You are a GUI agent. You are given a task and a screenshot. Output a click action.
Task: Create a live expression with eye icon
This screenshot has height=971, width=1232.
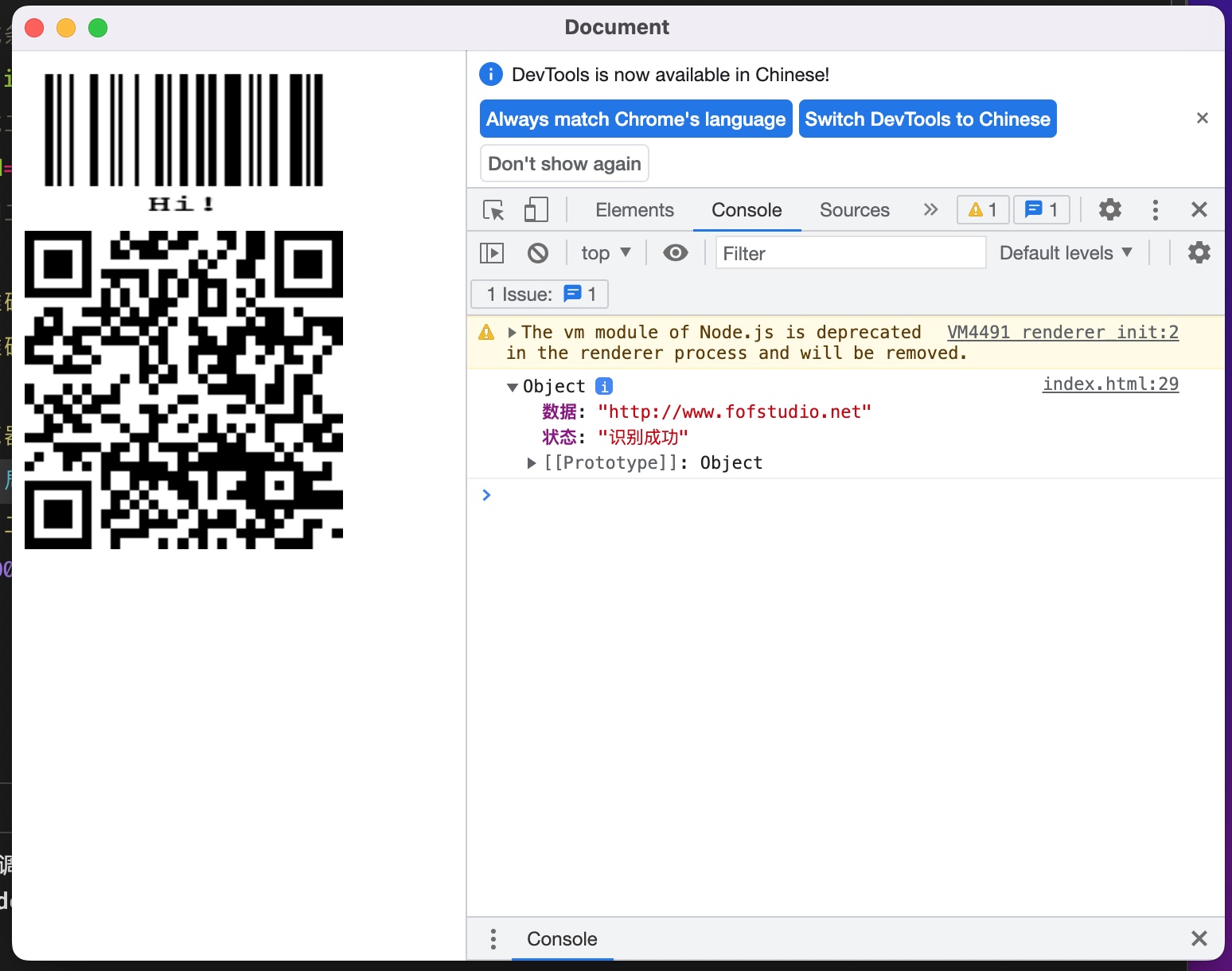pyautogui.click(x=676, y=253)
